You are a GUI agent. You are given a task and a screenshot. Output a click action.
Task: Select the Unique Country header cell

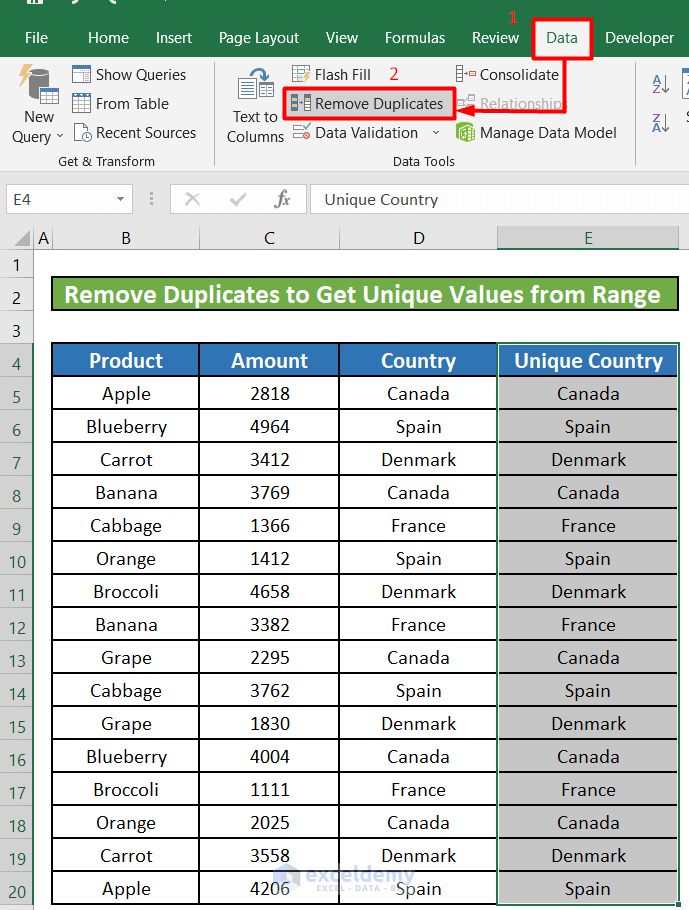(588, 361)
